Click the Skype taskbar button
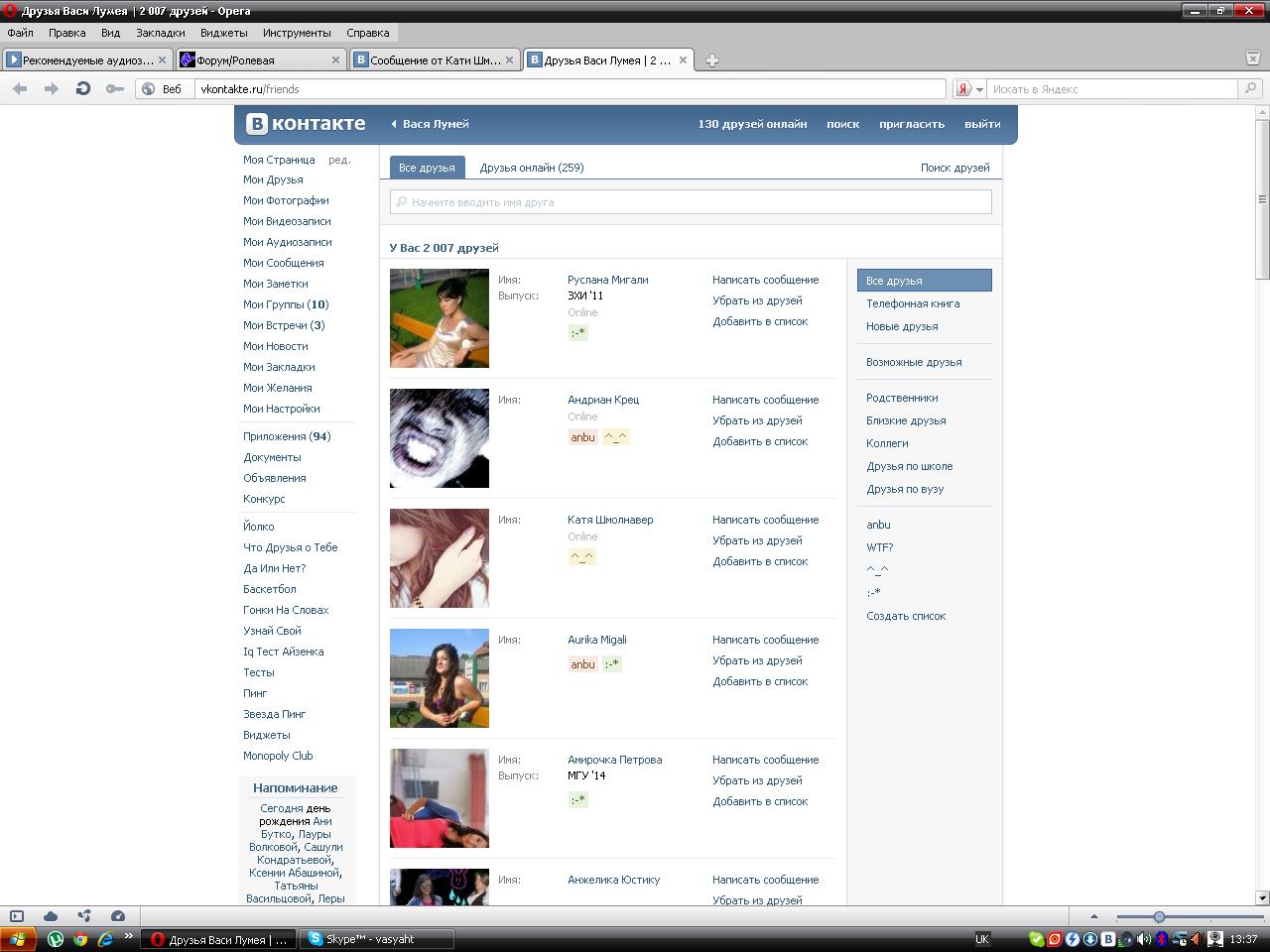The height and width of the screenshot is (952, 1270). click(377, 939)
